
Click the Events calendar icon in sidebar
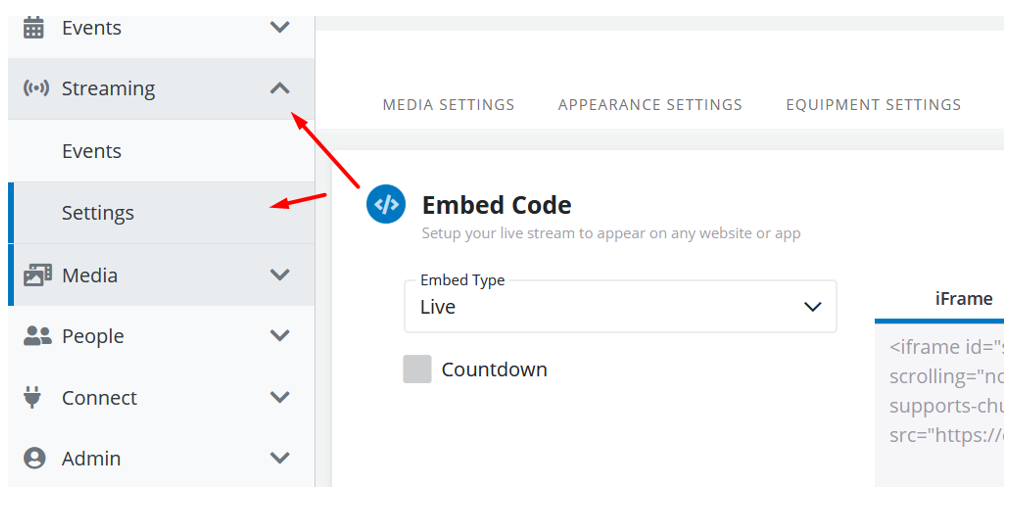[34, 28]
